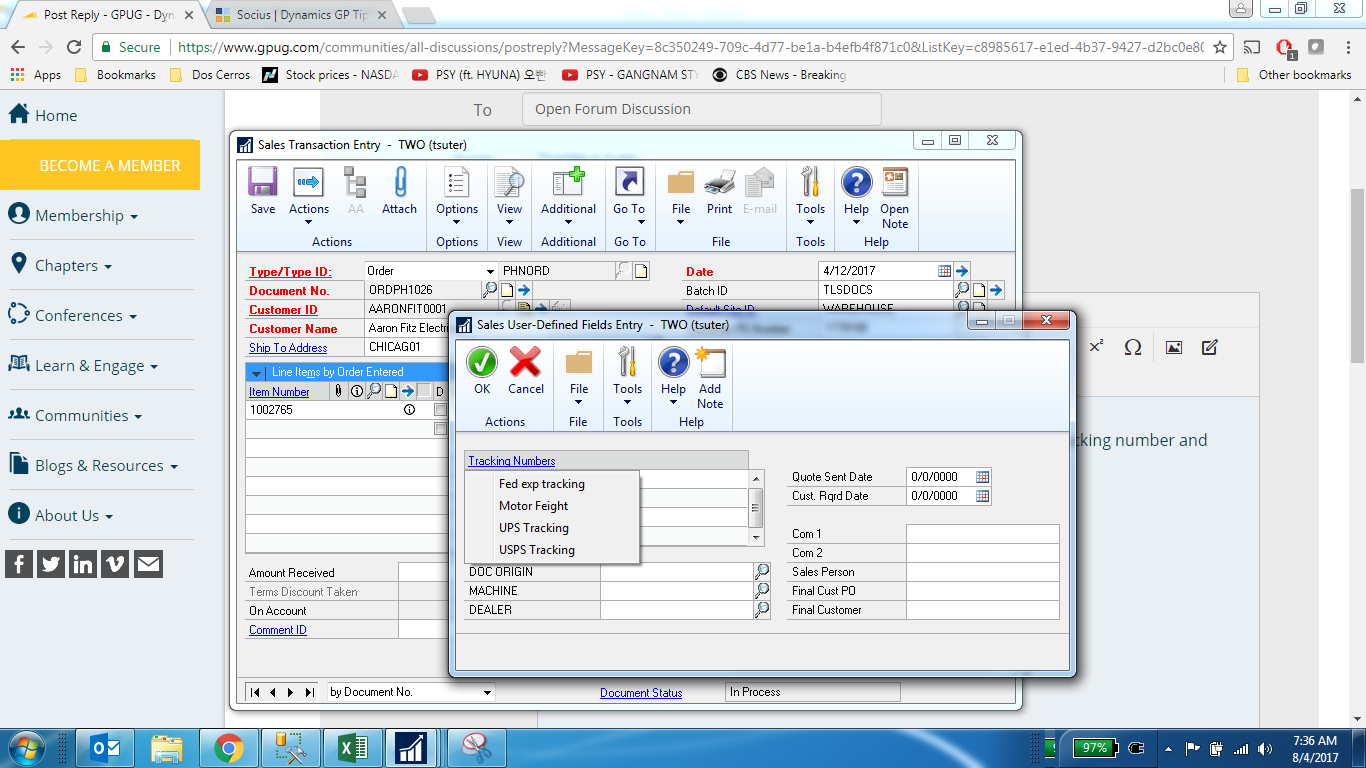Click the calendar icon beside Date 4/12/2017
Image resolution: width=1366 pixels, height=768 pixels.
944,271
